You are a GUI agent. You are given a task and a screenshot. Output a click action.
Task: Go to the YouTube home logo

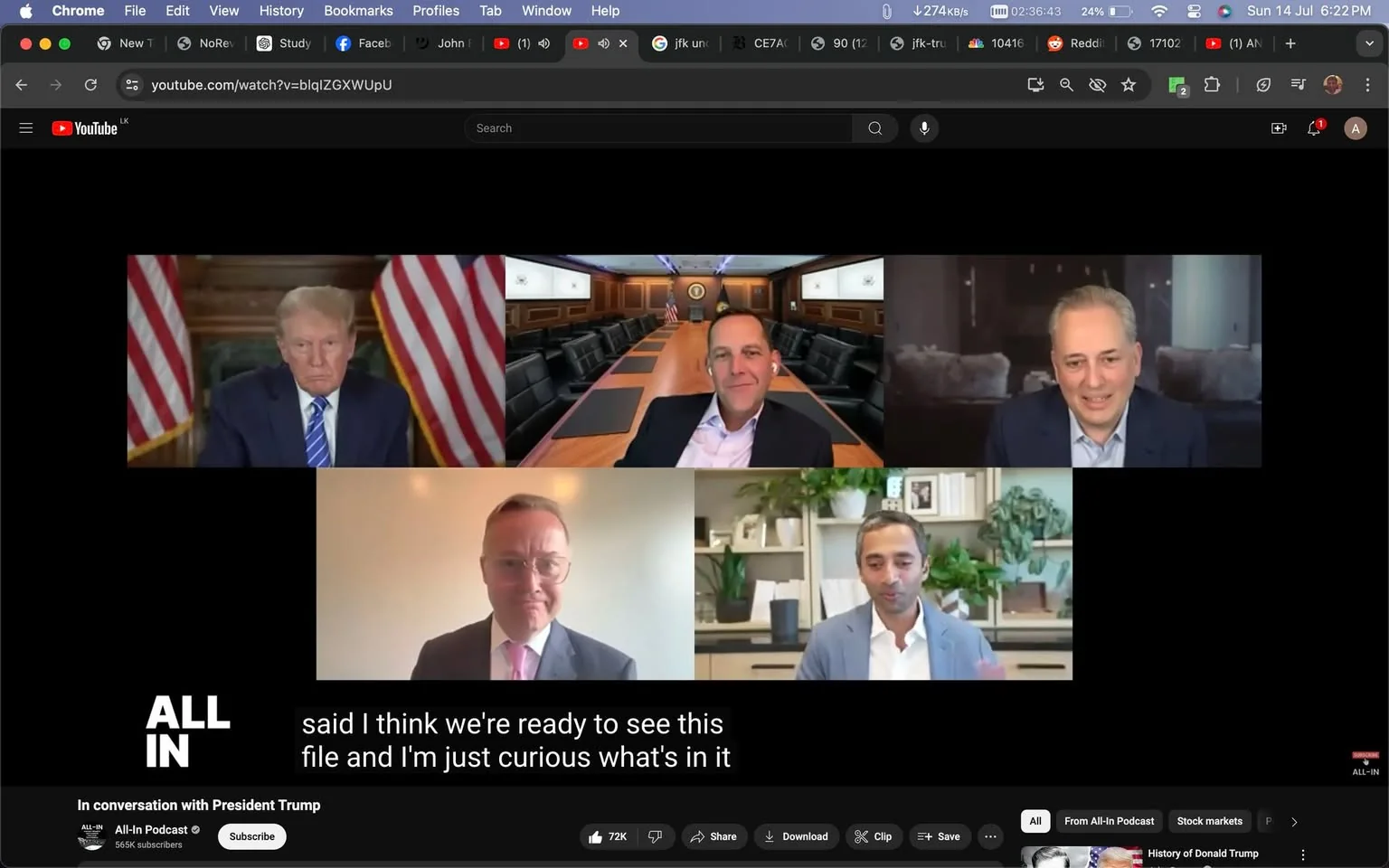point(84,128)
